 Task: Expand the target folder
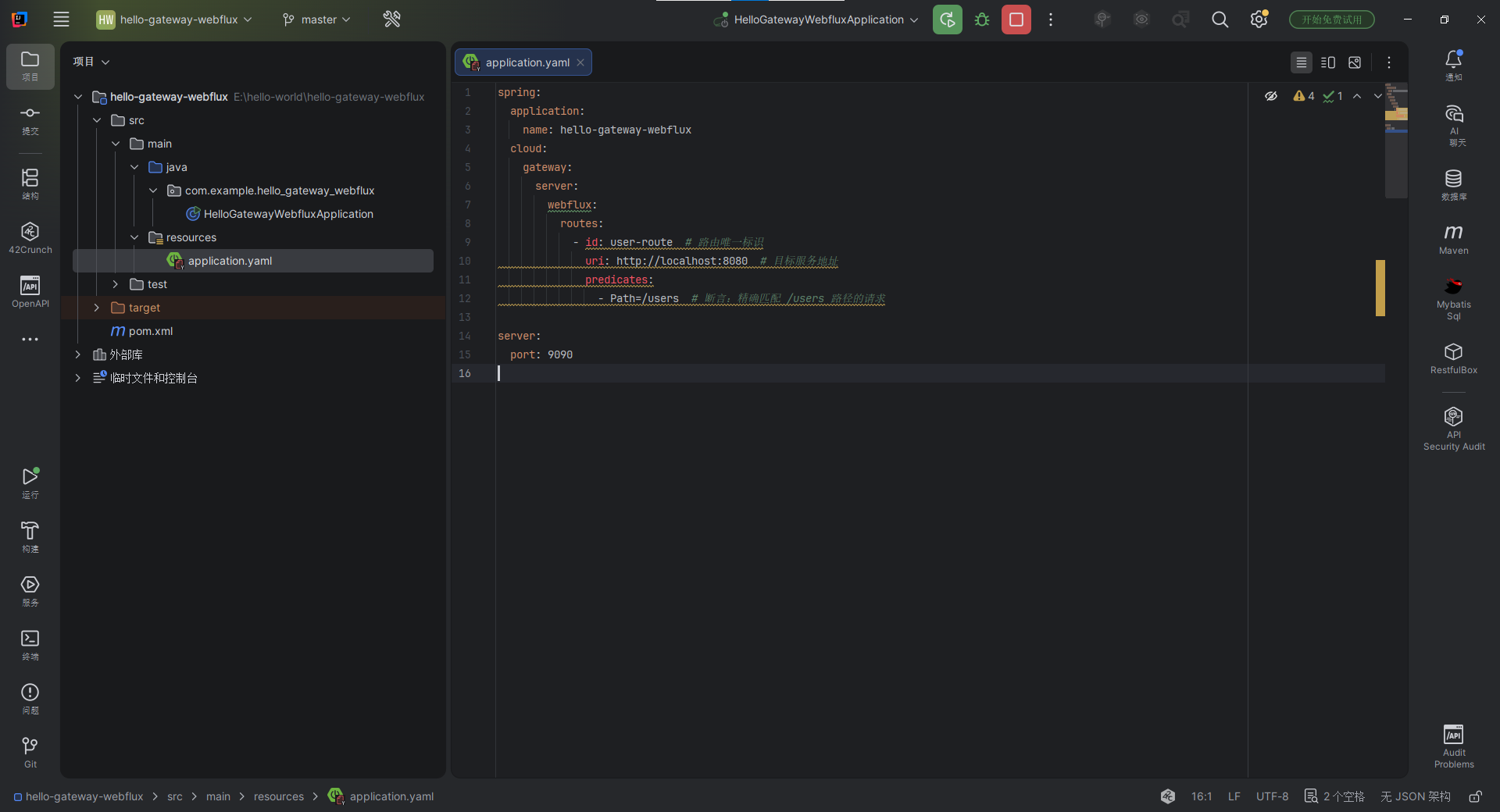[97, 308]
